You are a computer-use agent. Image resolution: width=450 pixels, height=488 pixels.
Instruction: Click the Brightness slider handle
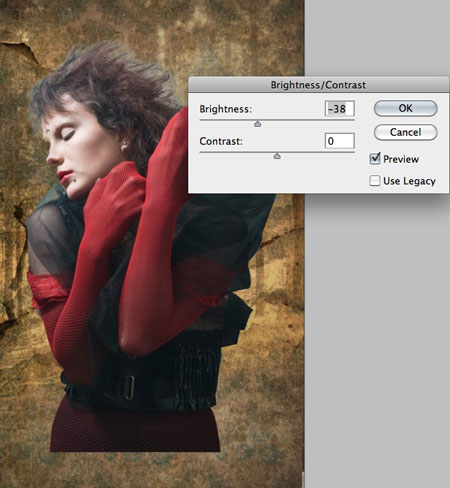(257, 124)
